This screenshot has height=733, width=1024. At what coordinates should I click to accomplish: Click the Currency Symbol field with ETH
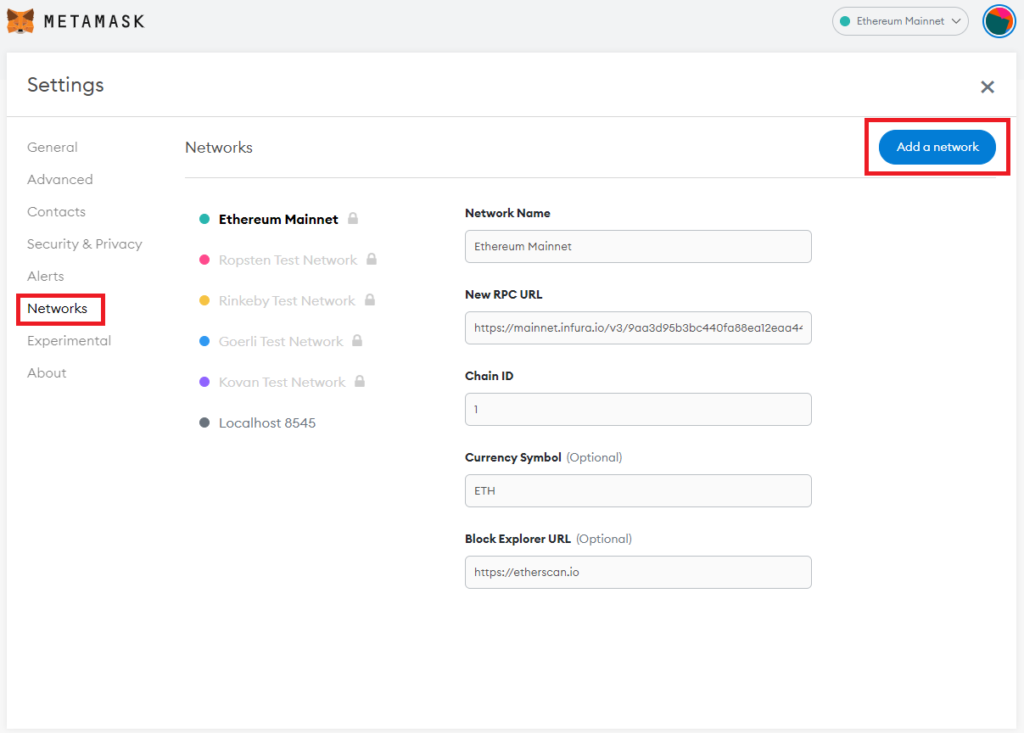pos(638,491)
